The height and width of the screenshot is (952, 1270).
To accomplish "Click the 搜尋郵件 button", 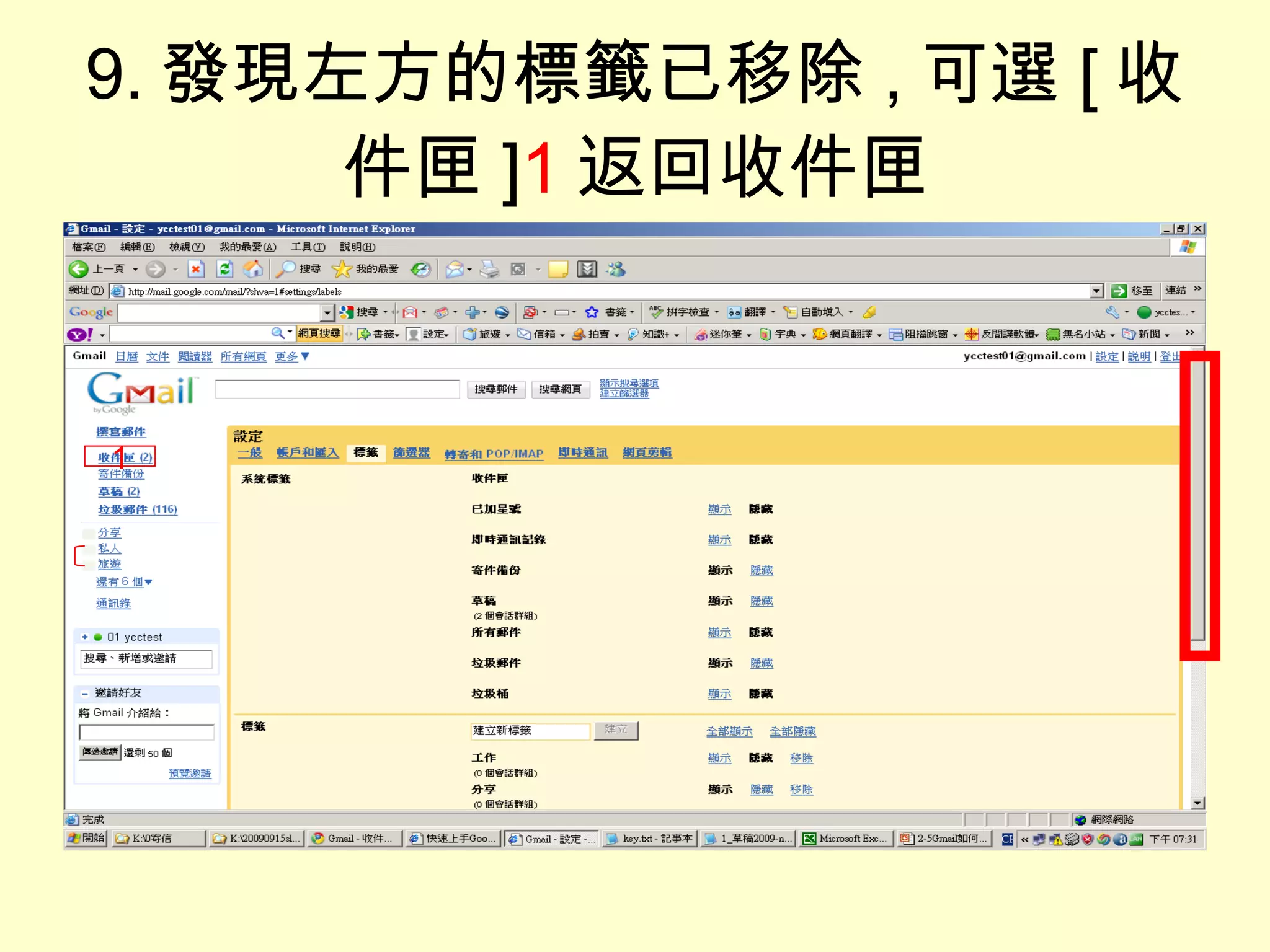I will 495,389.
